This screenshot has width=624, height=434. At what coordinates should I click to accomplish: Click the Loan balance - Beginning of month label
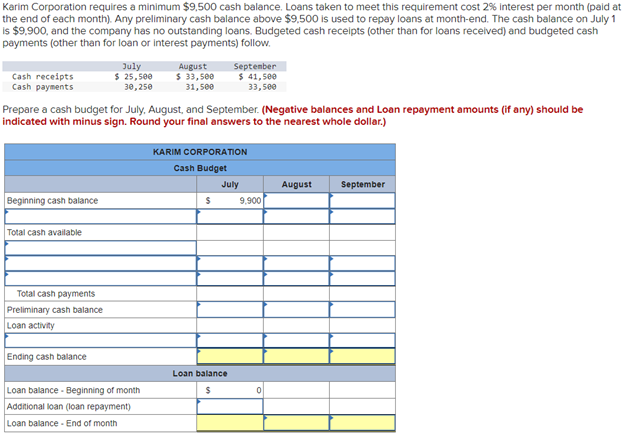tap(73, 390)
